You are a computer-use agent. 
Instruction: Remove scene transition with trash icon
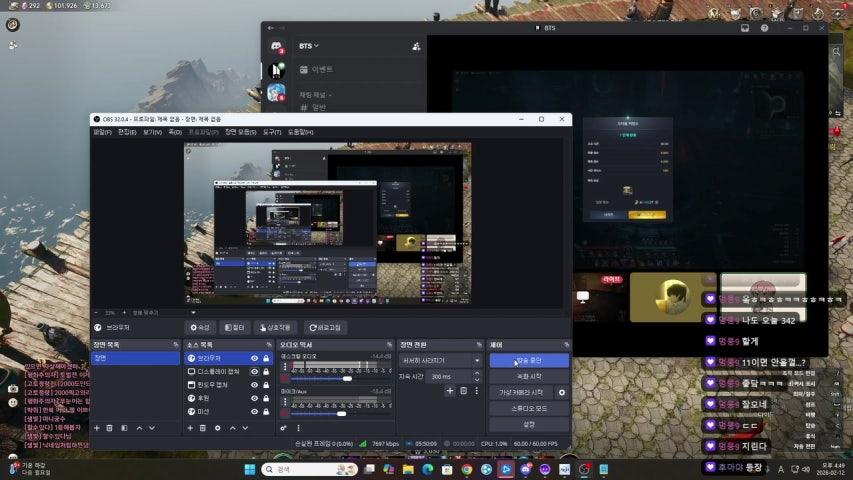(x=463, y=391)
